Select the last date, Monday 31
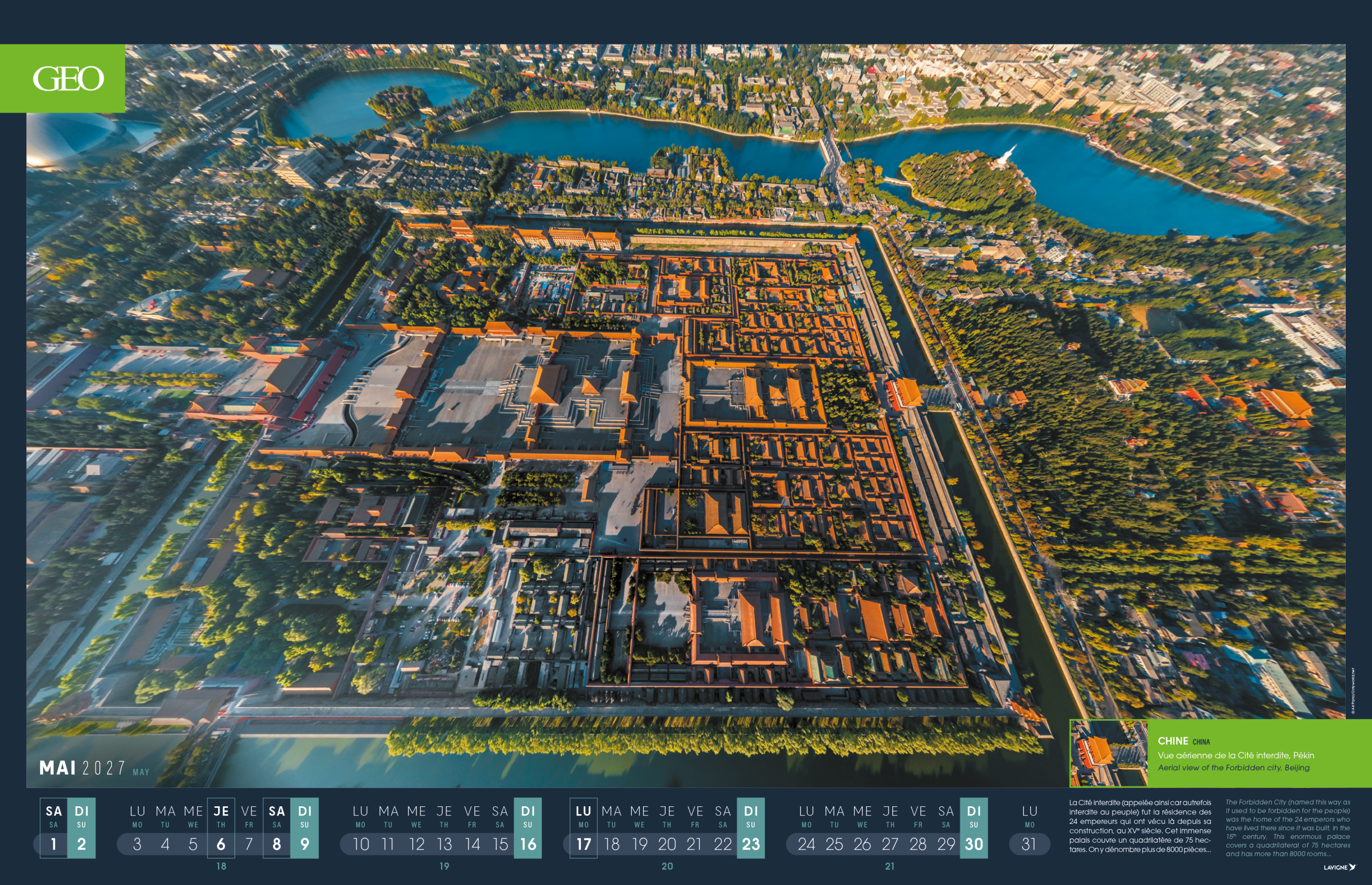The height and width of the screenshot is (885, 1372). 1029,844
